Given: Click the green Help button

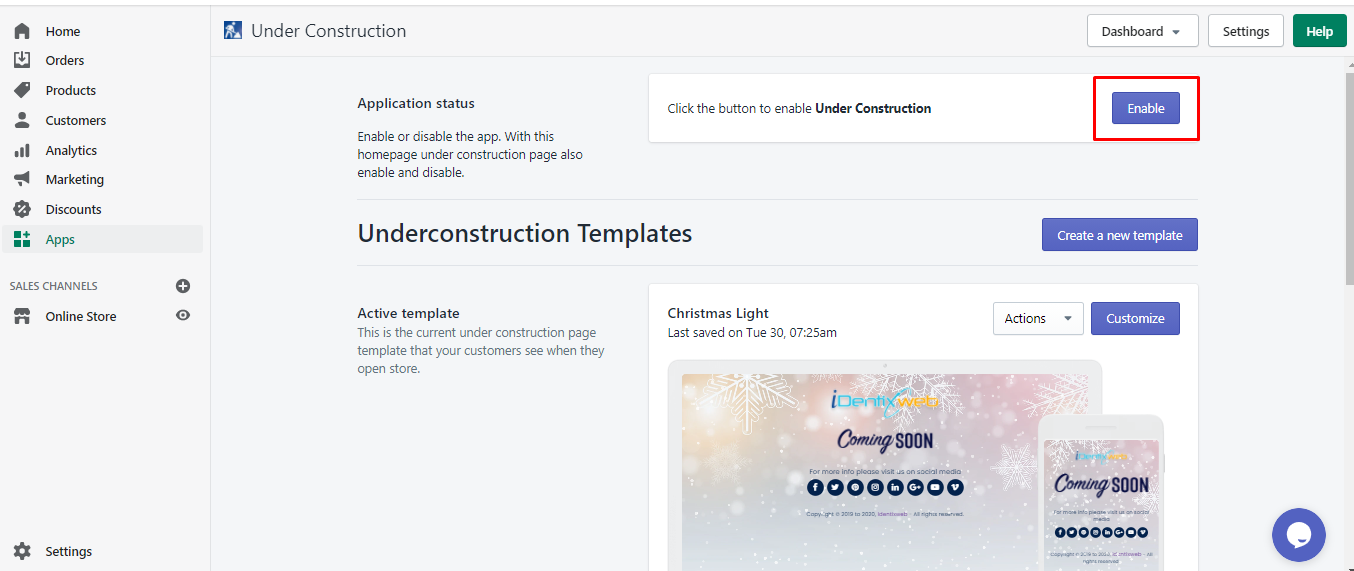Looking at the screenshot, I should tap(1319, 31).
